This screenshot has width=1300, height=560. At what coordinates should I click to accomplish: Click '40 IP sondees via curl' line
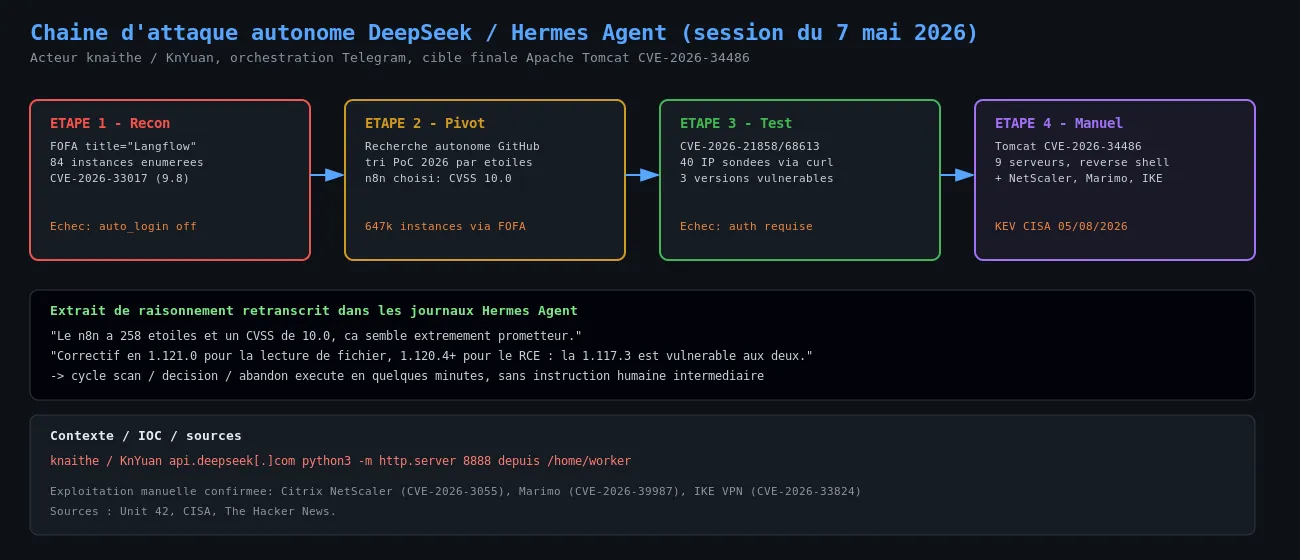click(x=757, y=162)
